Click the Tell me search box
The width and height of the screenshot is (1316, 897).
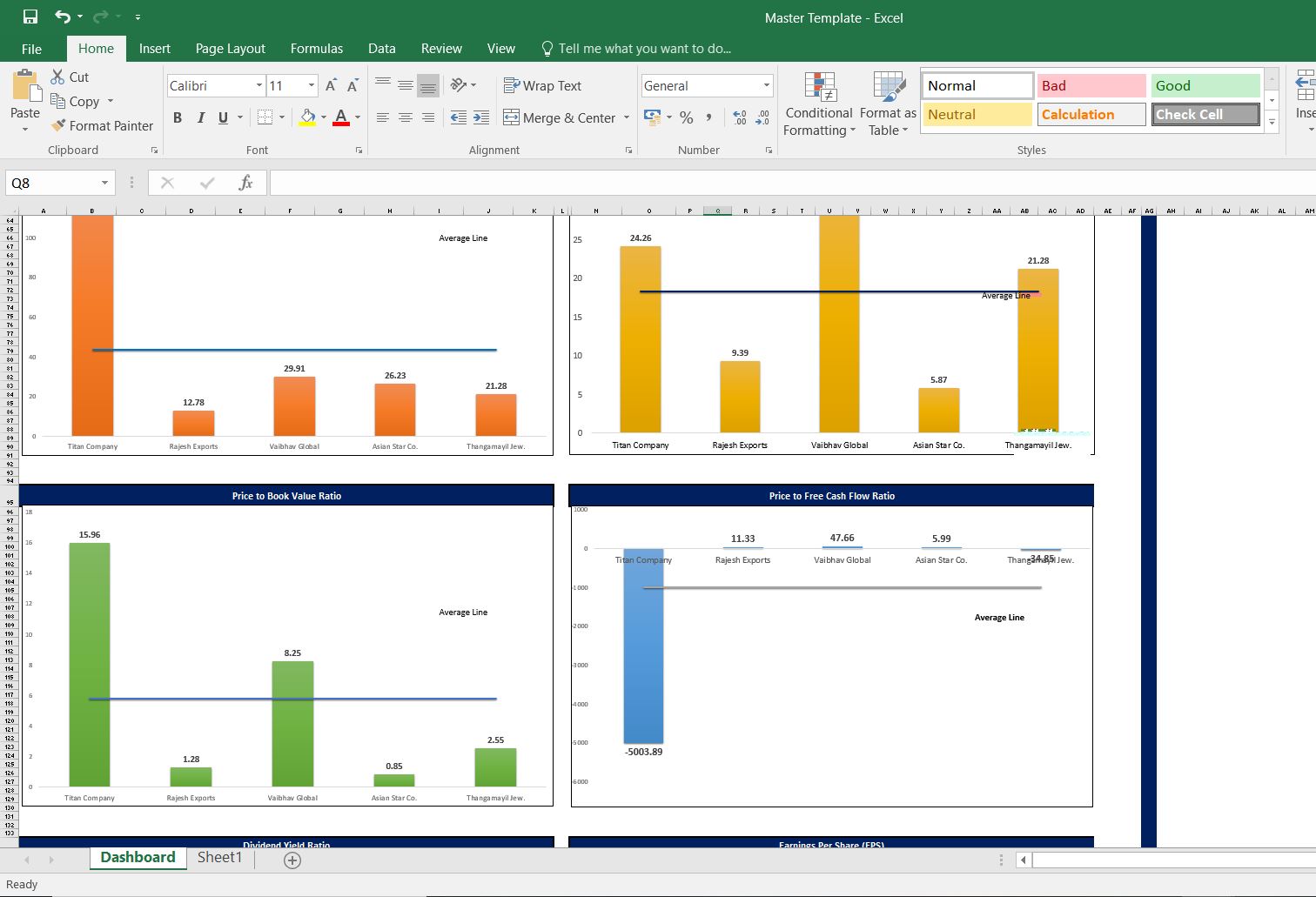pyautogui.click(x=636, y=49)
